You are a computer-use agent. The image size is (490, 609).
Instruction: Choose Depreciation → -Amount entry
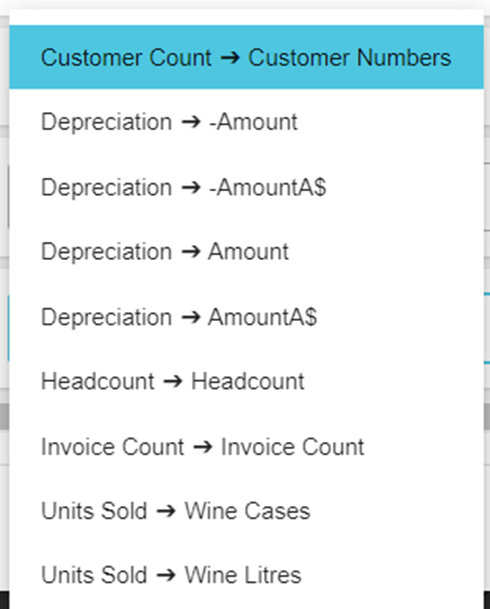click(x=246, y=122)
